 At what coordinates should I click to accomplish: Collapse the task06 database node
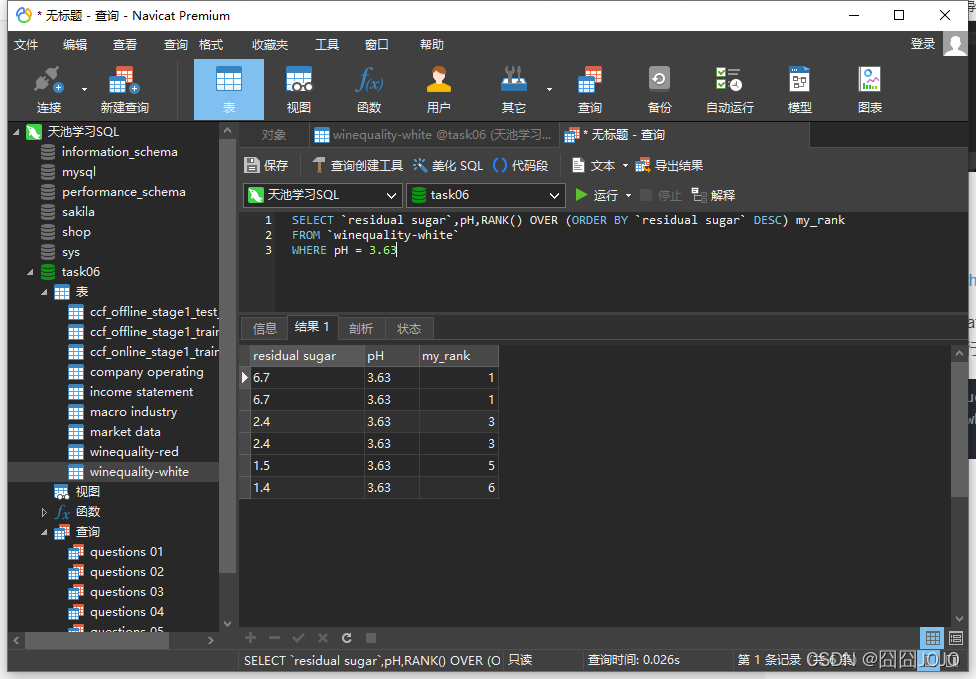coord(30,272)
